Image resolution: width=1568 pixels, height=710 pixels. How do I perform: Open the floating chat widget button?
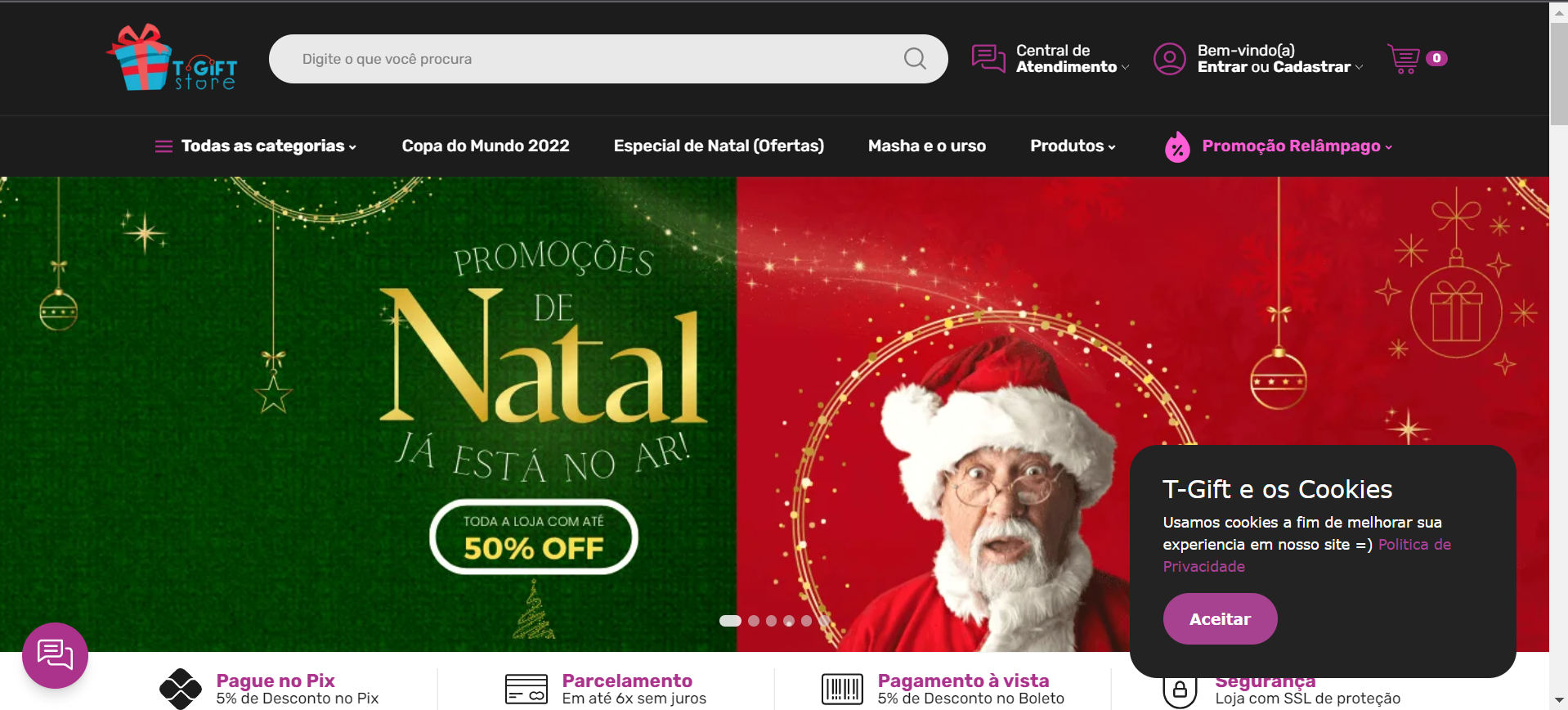point(55,655)
